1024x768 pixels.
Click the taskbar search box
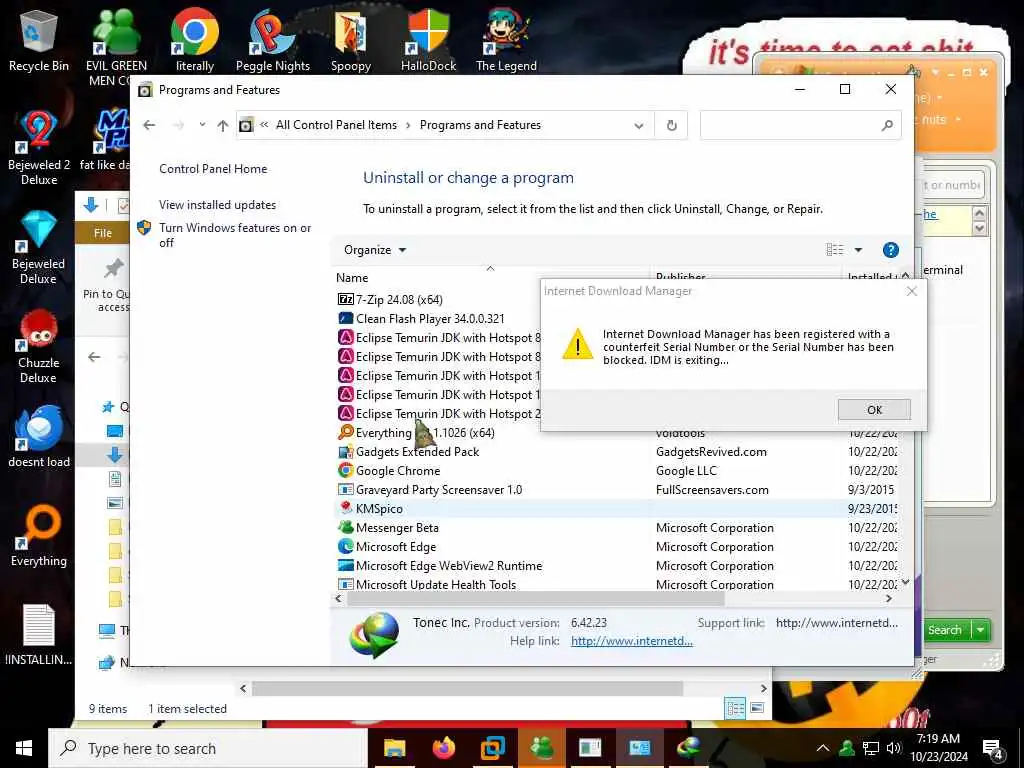click(208, 748)
